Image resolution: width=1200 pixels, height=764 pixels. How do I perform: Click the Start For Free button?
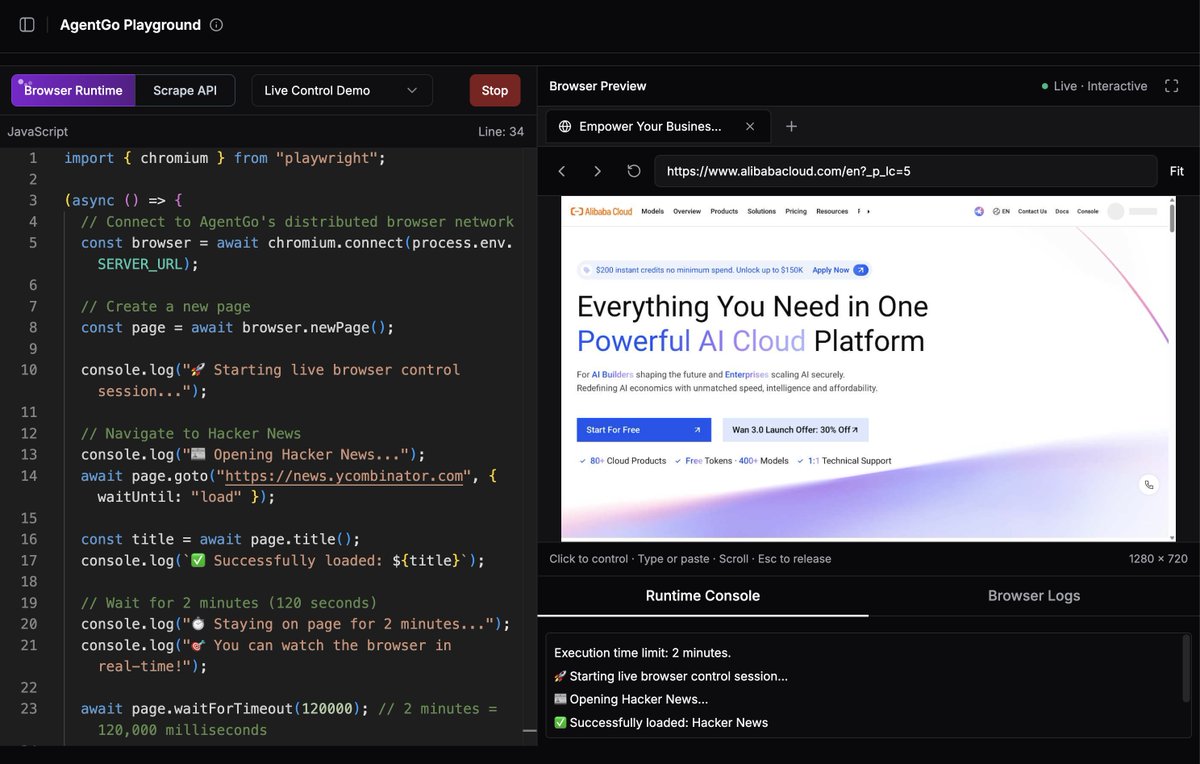point(644,430)
